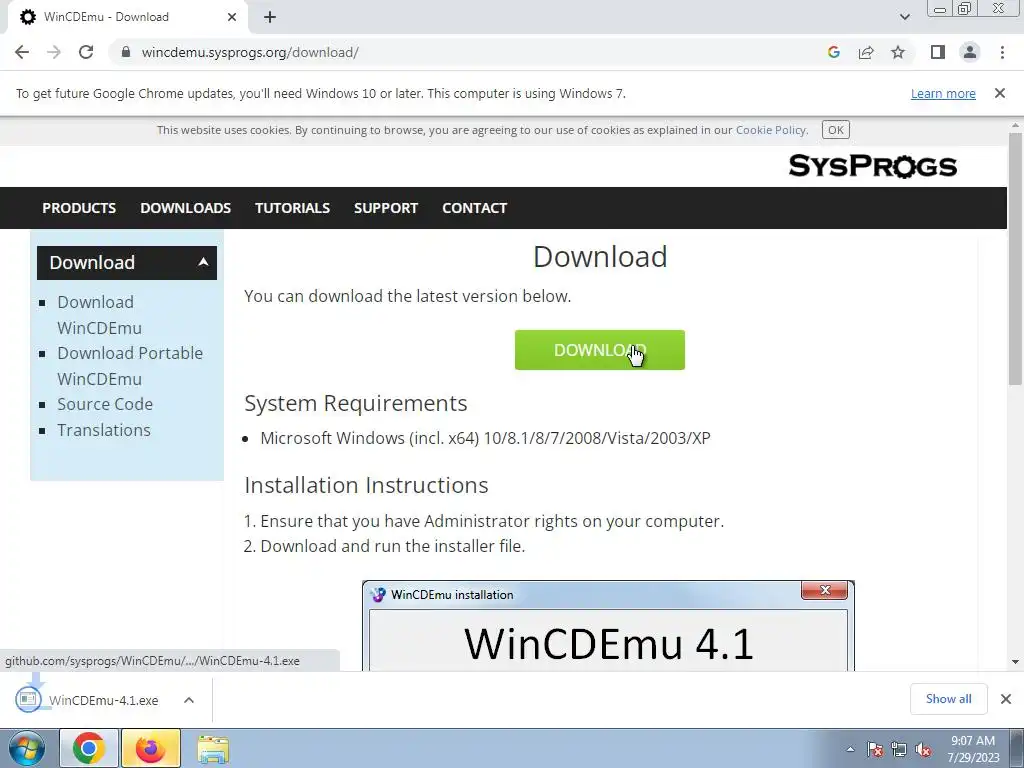The image size is (1024, 768).
Task: Click the address bar URL field
Action: [470, 52]
